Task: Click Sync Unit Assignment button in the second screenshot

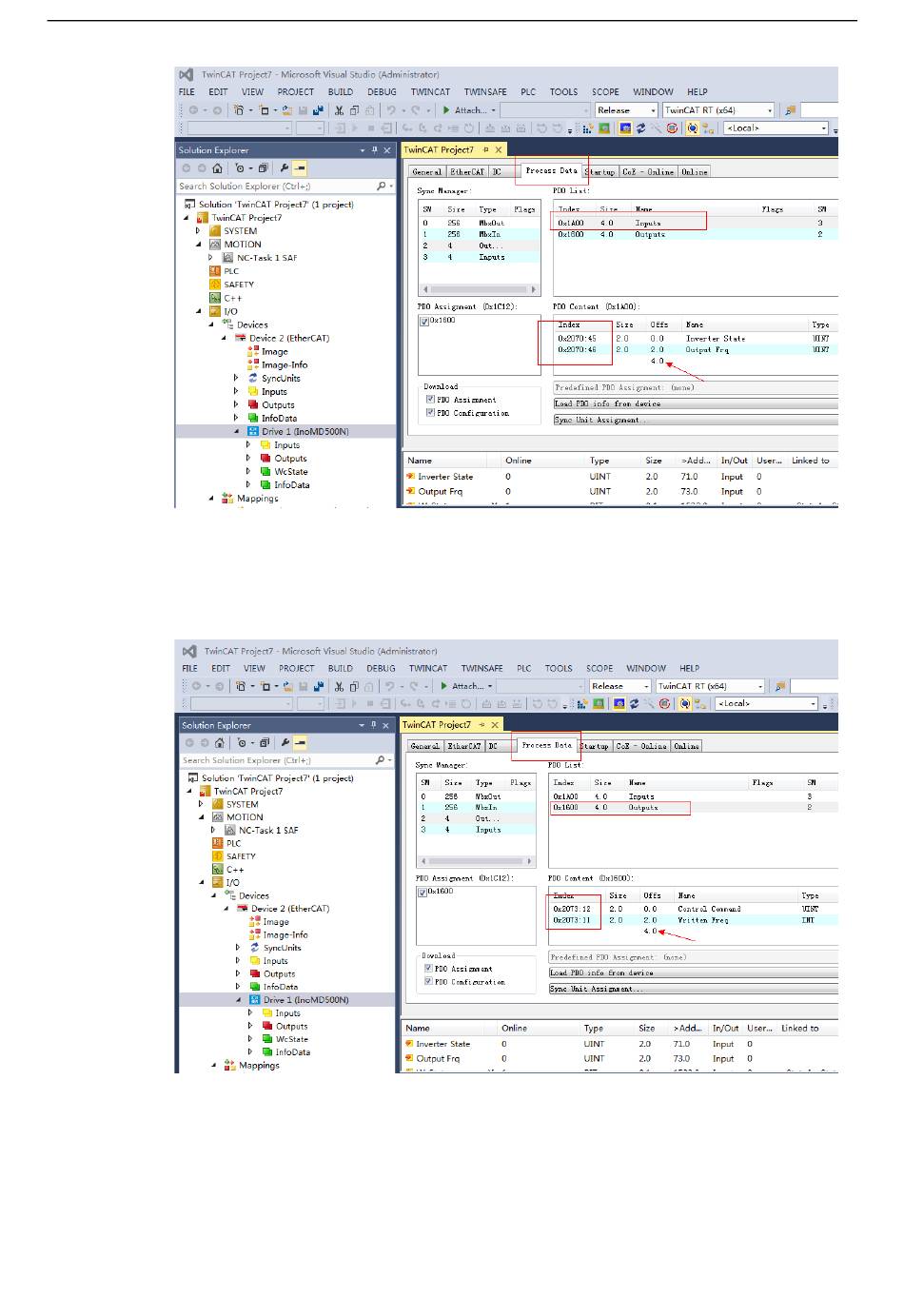Action: tap(694, 989)
